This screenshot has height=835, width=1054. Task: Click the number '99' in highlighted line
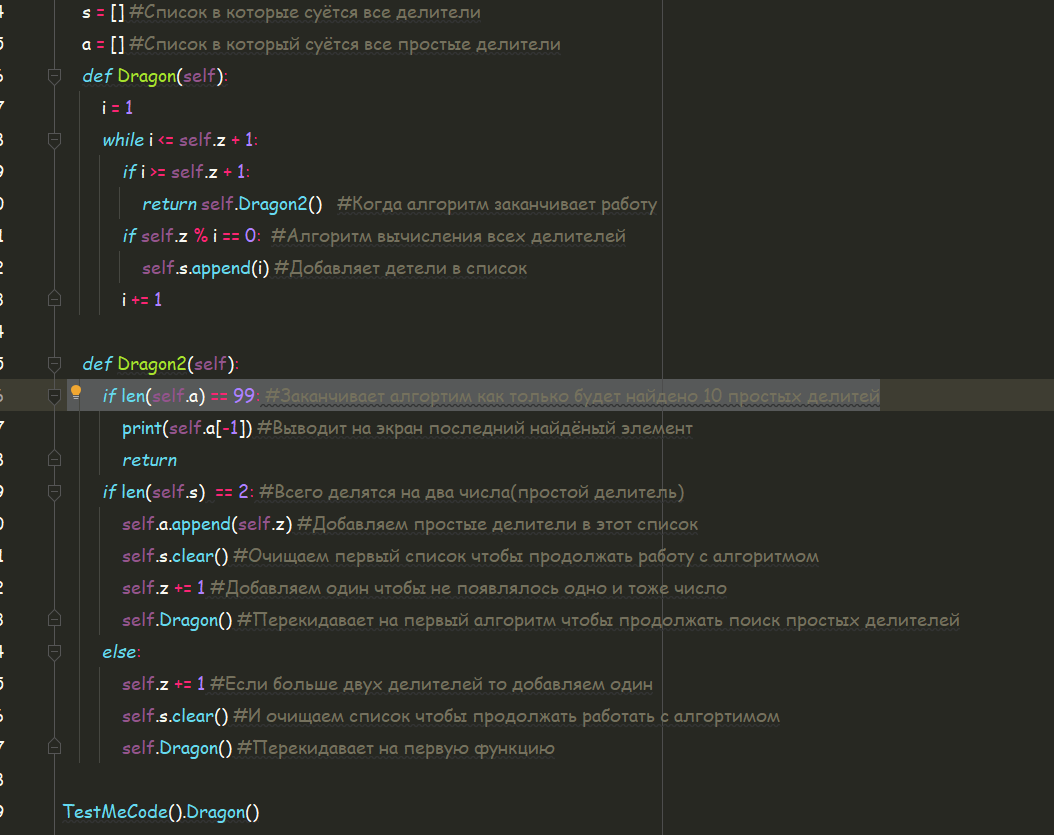pyautogui.click(x=243, y=396)
